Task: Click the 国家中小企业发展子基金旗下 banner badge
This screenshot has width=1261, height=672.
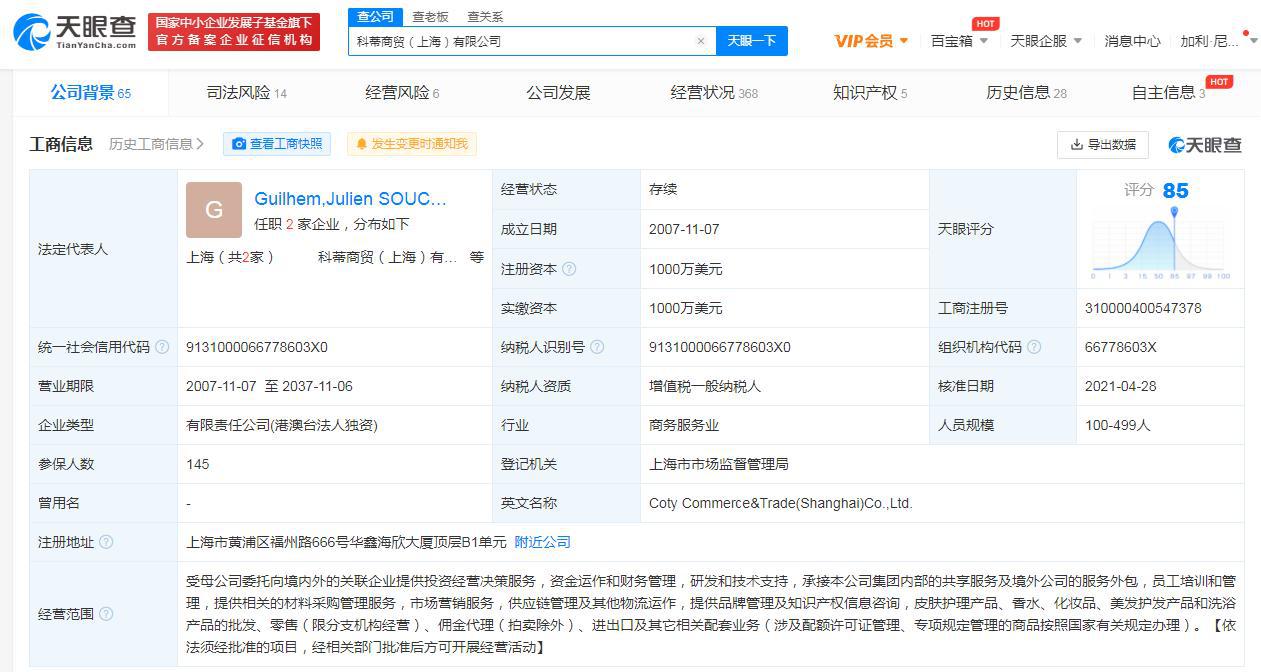Action: tap(234, 32)
